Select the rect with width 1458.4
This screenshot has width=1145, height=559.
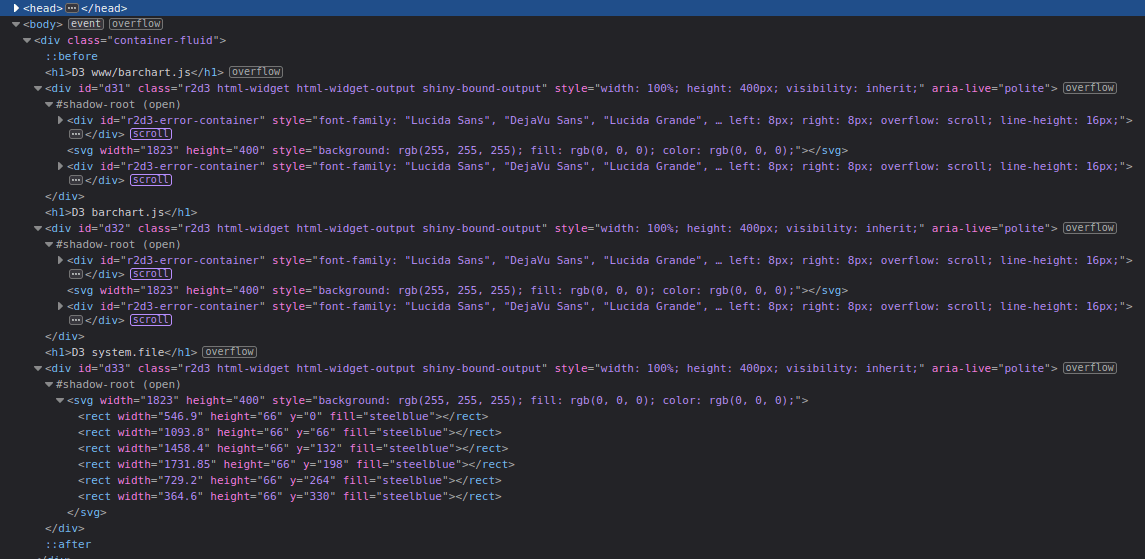[x=293, y=449]
